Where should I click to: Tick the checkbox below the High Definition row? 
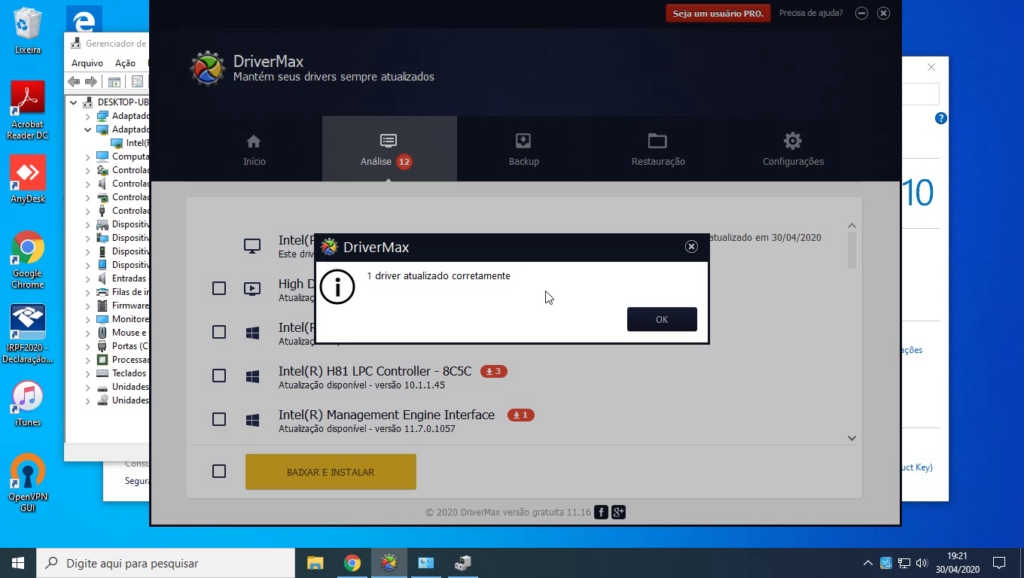[219, 332]
